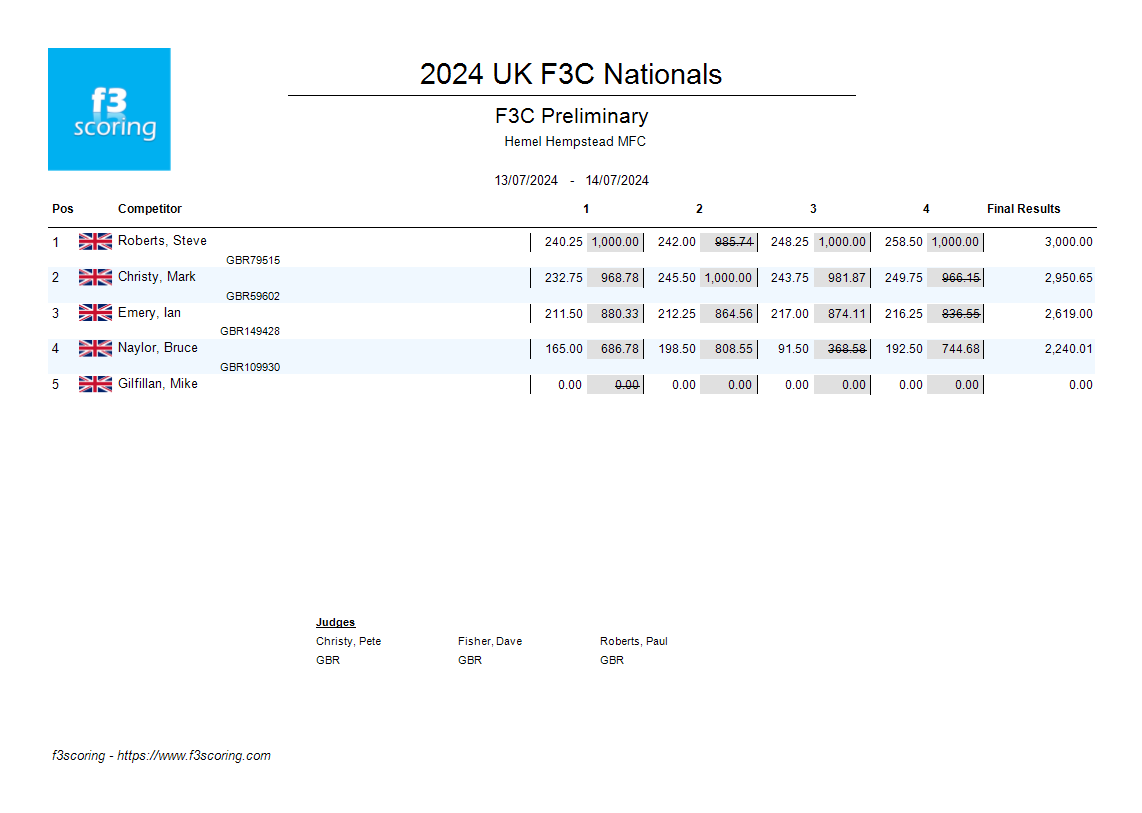The image size is (1142, 813).
Task: Click the flag icon beside Roberts, Steve
Action: pos(95,241)
